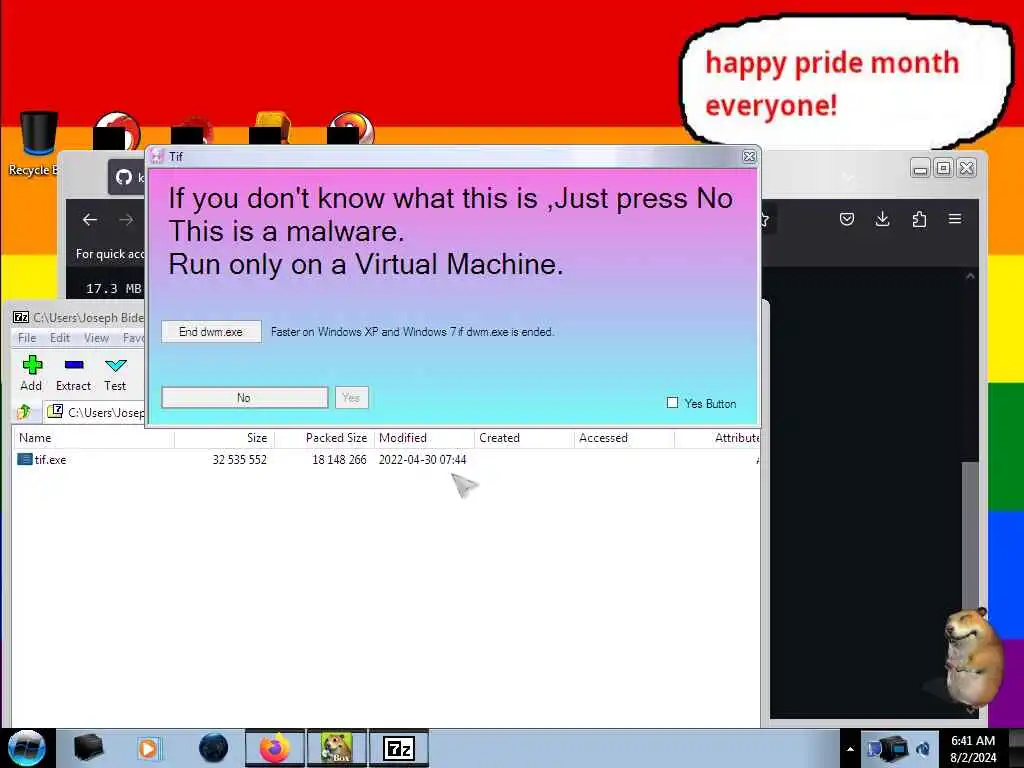
Task: Click the Add icon in 7-Zip
Action: 31,374
